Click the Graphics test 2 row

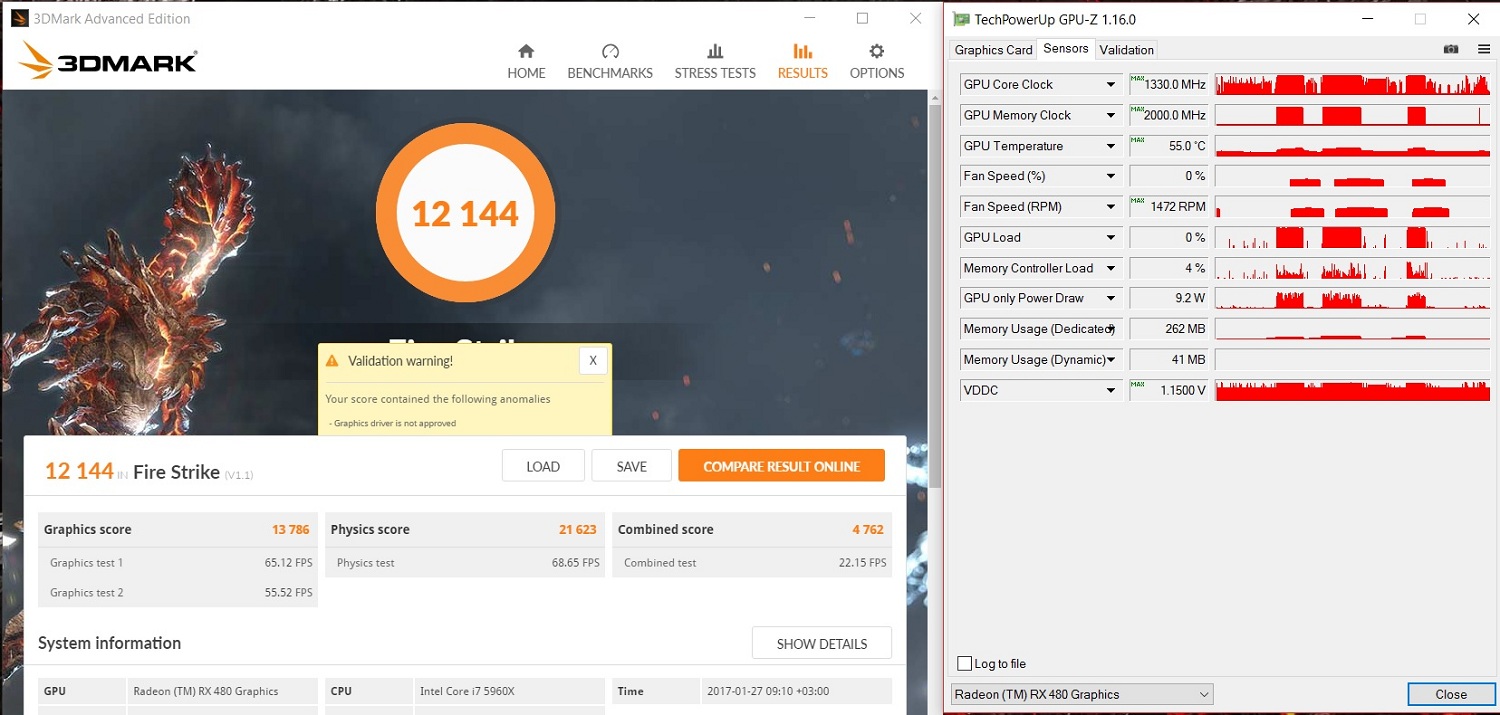tap(178, 592)
